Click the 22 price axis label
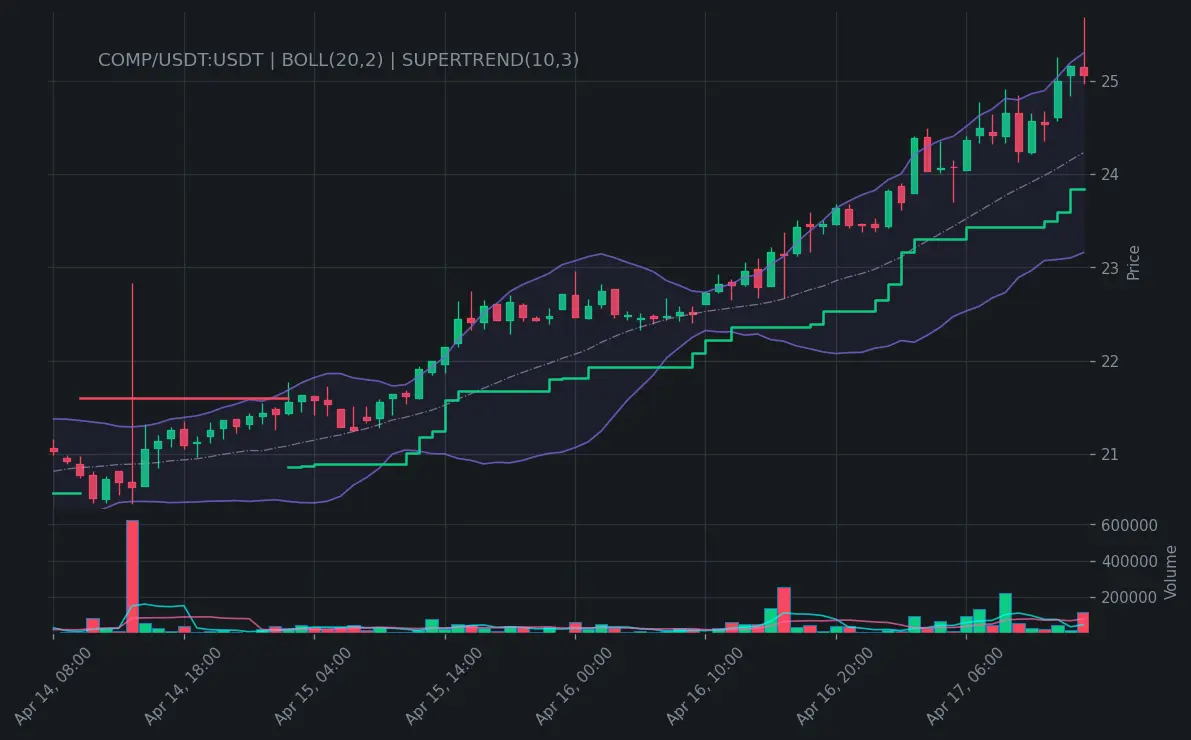 pyautogui.click(x=1109, y=362)
